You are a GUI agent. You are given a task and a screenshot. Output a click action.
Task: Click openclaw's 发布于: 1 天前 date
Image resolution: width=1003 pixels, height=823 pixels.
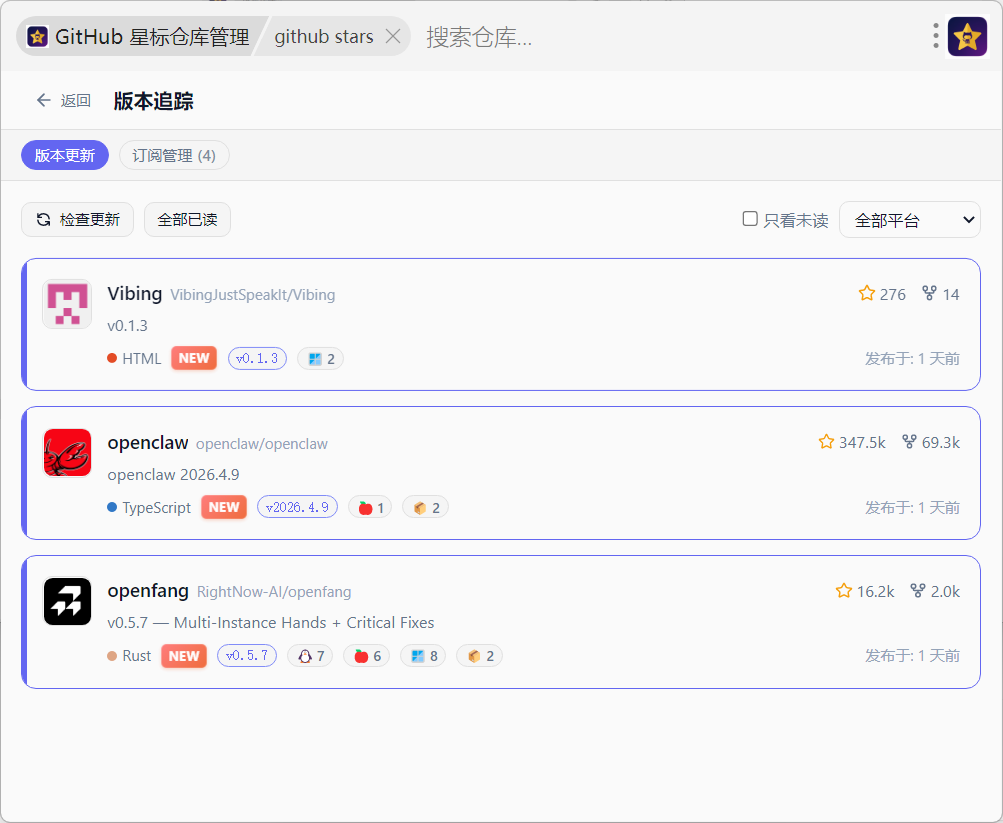(x=912, y=508)
